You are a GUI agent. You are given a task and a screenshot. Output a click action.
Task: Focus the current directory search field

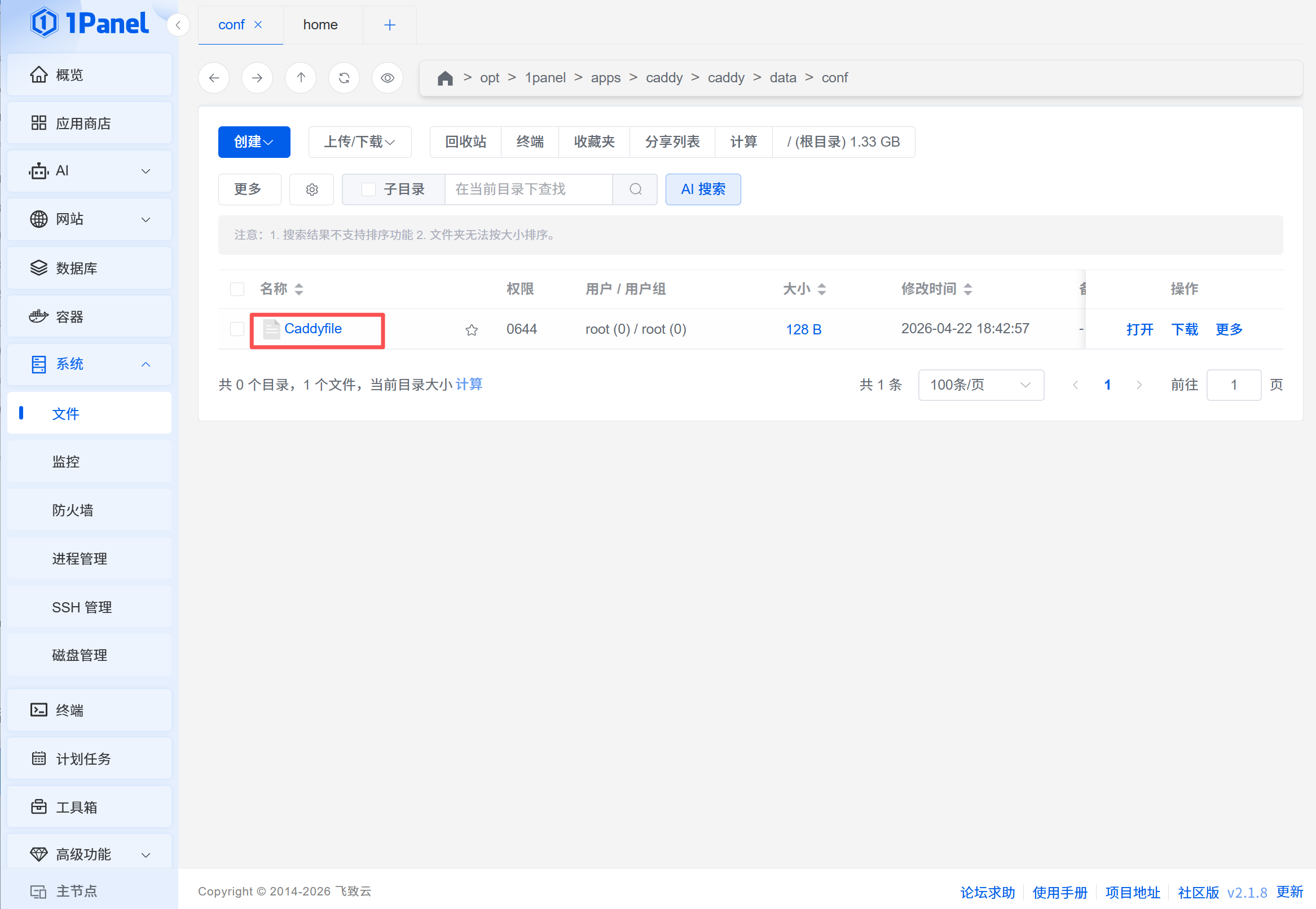tap(527, 189)
